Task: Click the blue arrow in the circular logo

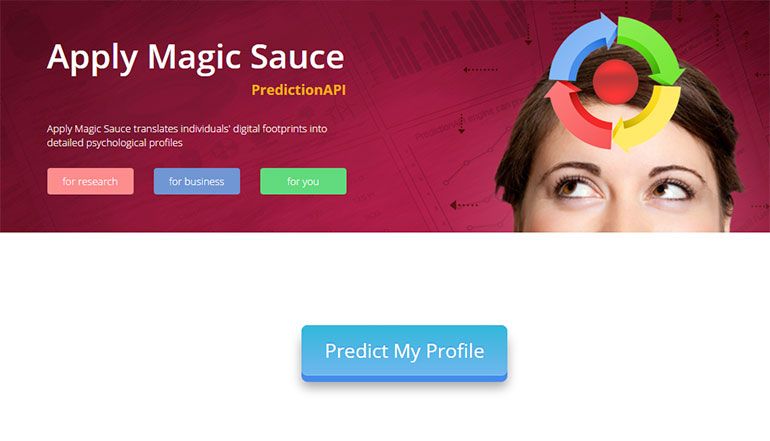Action: (x=577, y=49)
